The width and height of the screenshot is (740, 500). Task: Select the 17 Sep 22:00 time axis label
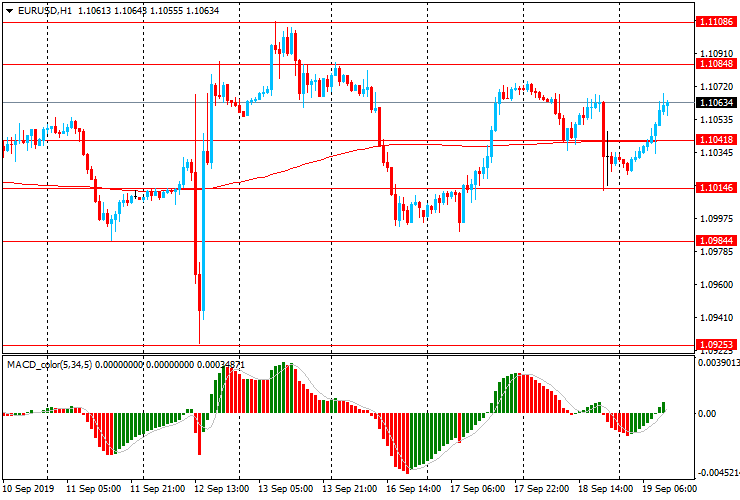(x=541, y=488)
